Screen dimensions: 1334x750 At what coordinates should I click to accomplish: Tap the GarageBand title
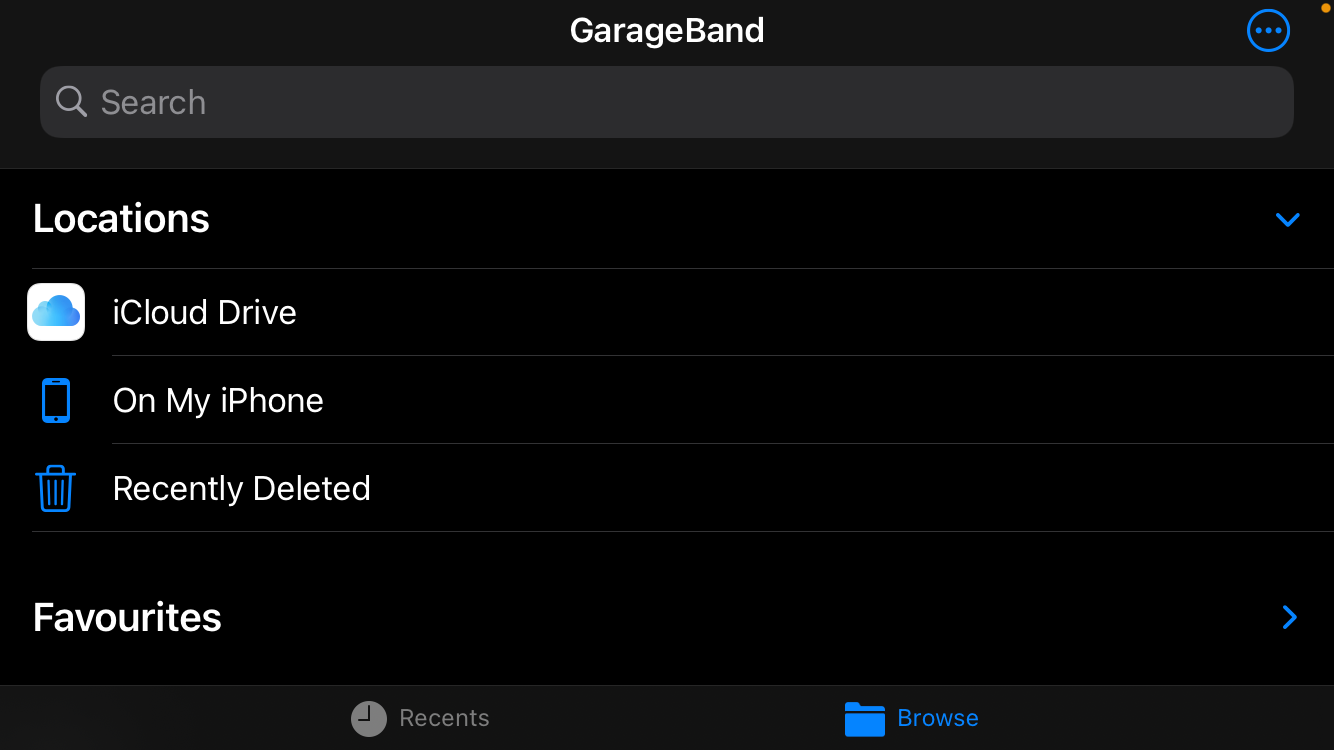point(666,30)
